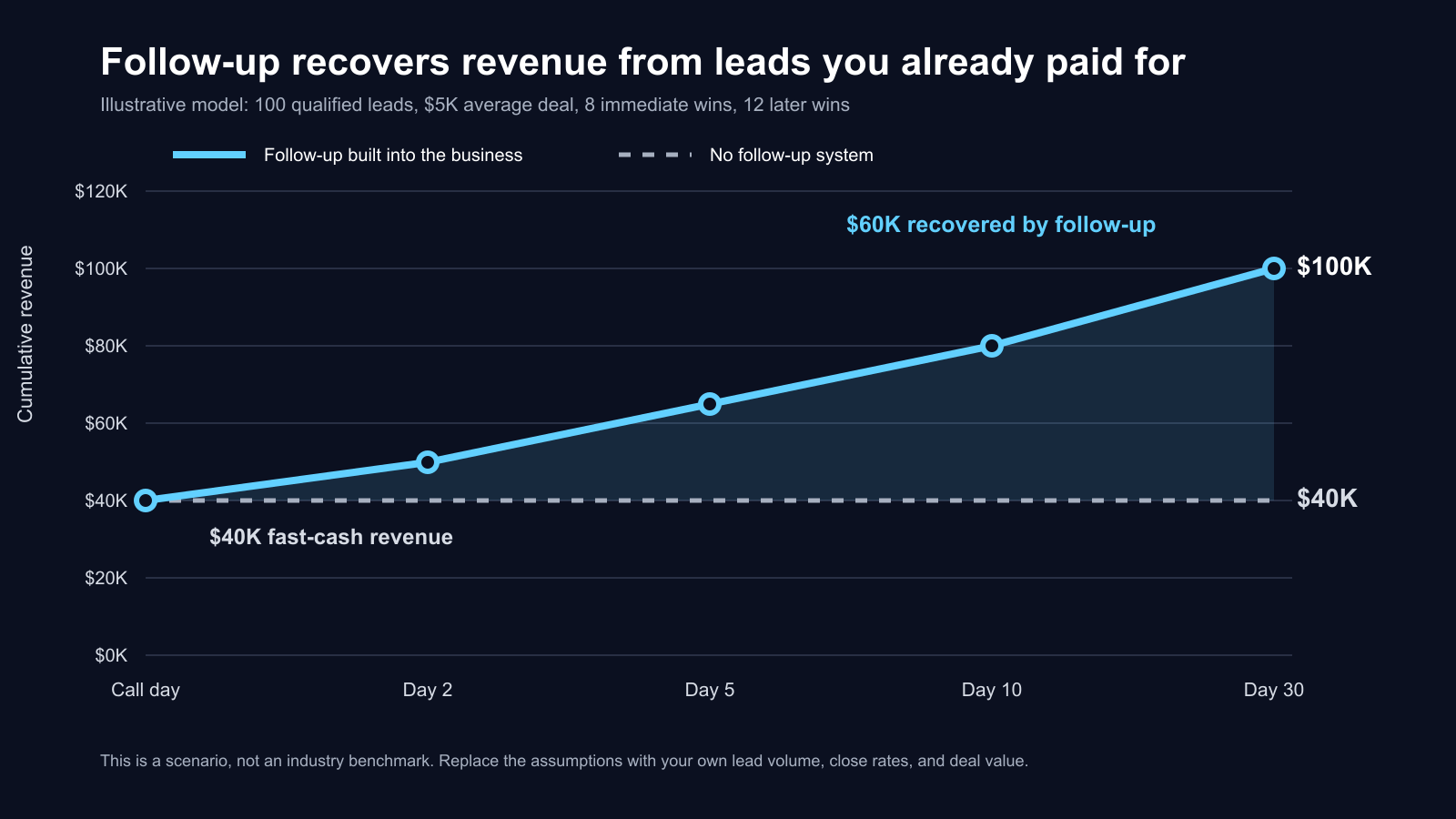
Task: Click the 'Day 2' x-axis label
Action: (428, 690)
